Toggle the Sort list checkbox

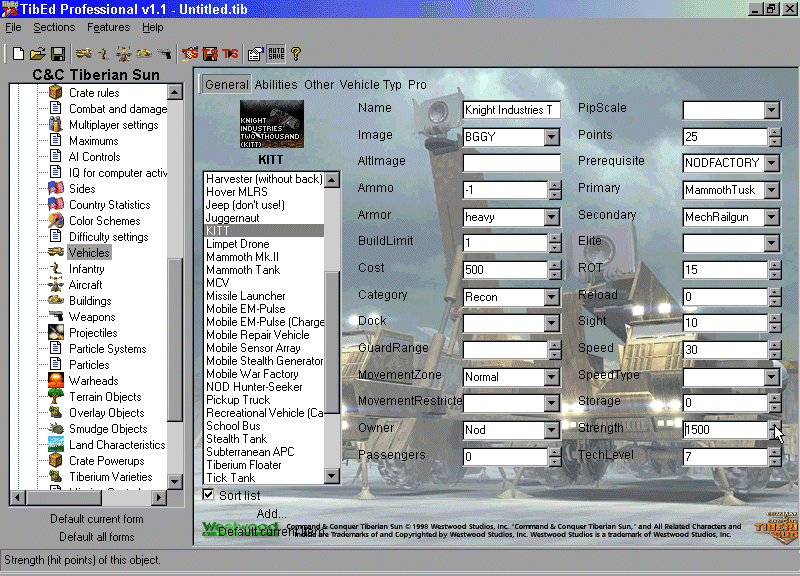click(x=208, y=494)
